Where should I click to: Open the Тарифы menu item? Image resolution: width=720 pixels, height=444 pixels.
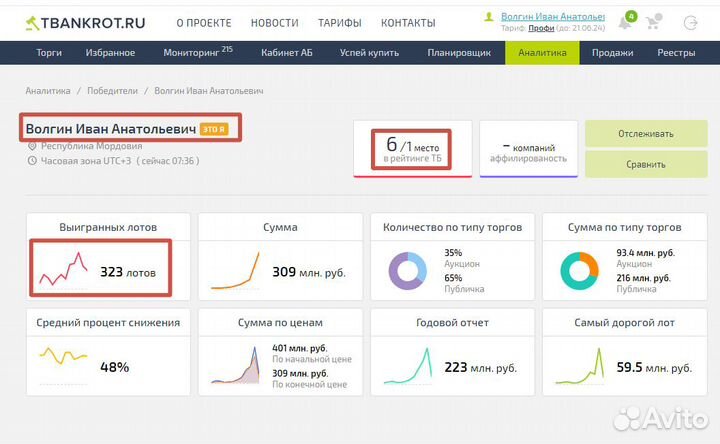click(339, 23)
